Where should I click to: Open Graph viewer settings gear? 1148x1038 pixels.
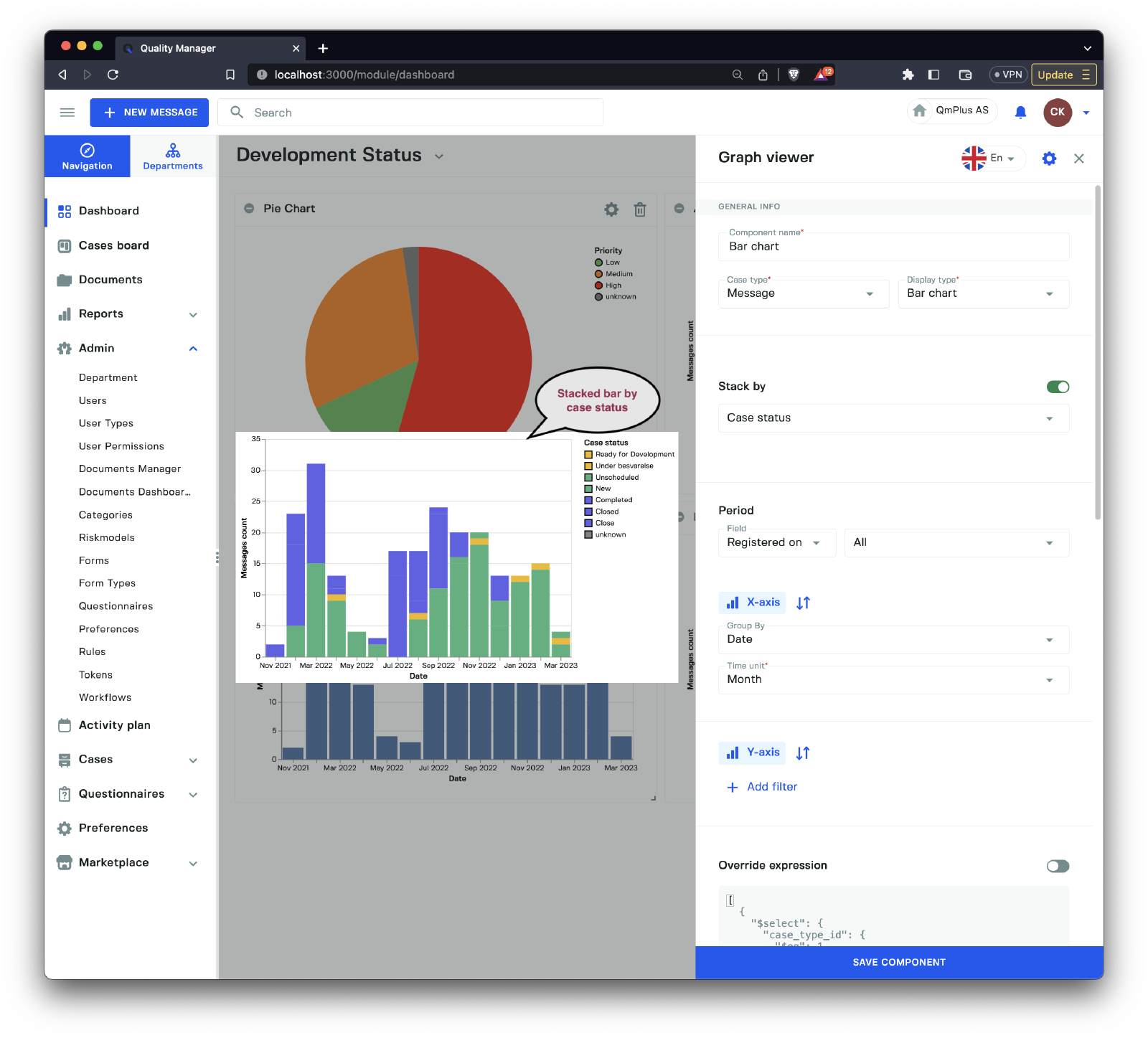1049,159
